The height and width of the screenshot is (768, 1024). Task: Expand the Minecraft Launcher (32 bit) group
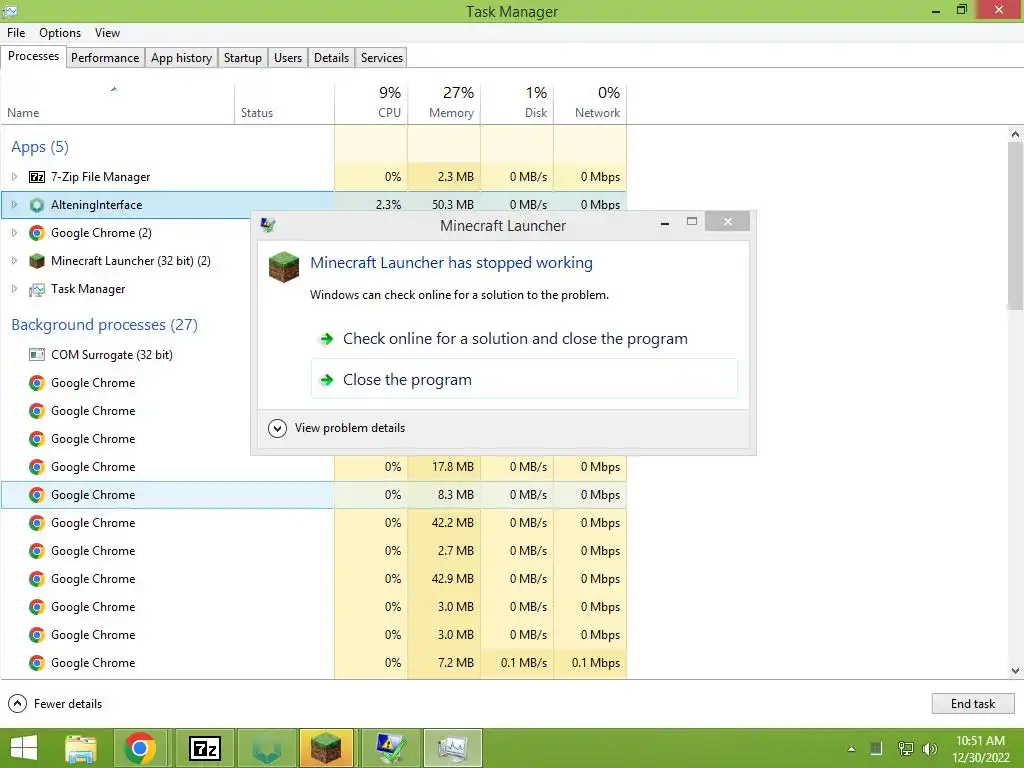pos(14,261)
